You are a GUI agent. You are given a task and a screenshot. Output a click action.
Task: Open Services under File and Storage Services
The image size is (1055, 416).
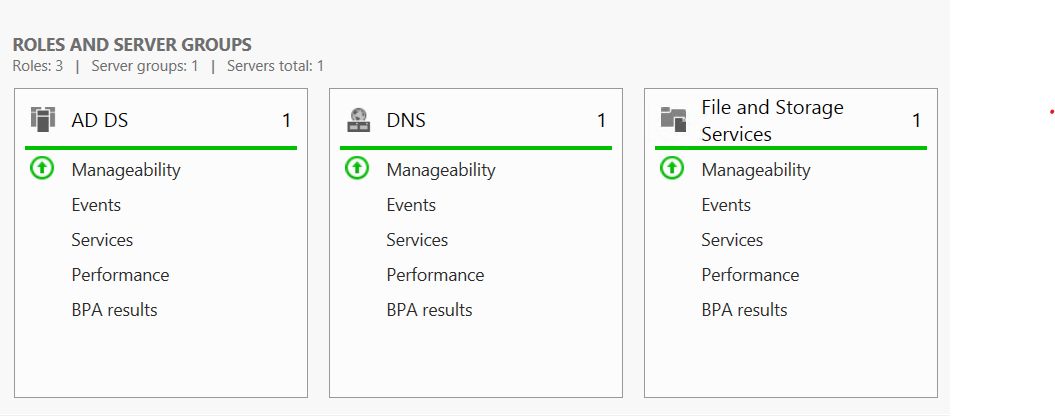pyautogui.click(x=732, y=240)
